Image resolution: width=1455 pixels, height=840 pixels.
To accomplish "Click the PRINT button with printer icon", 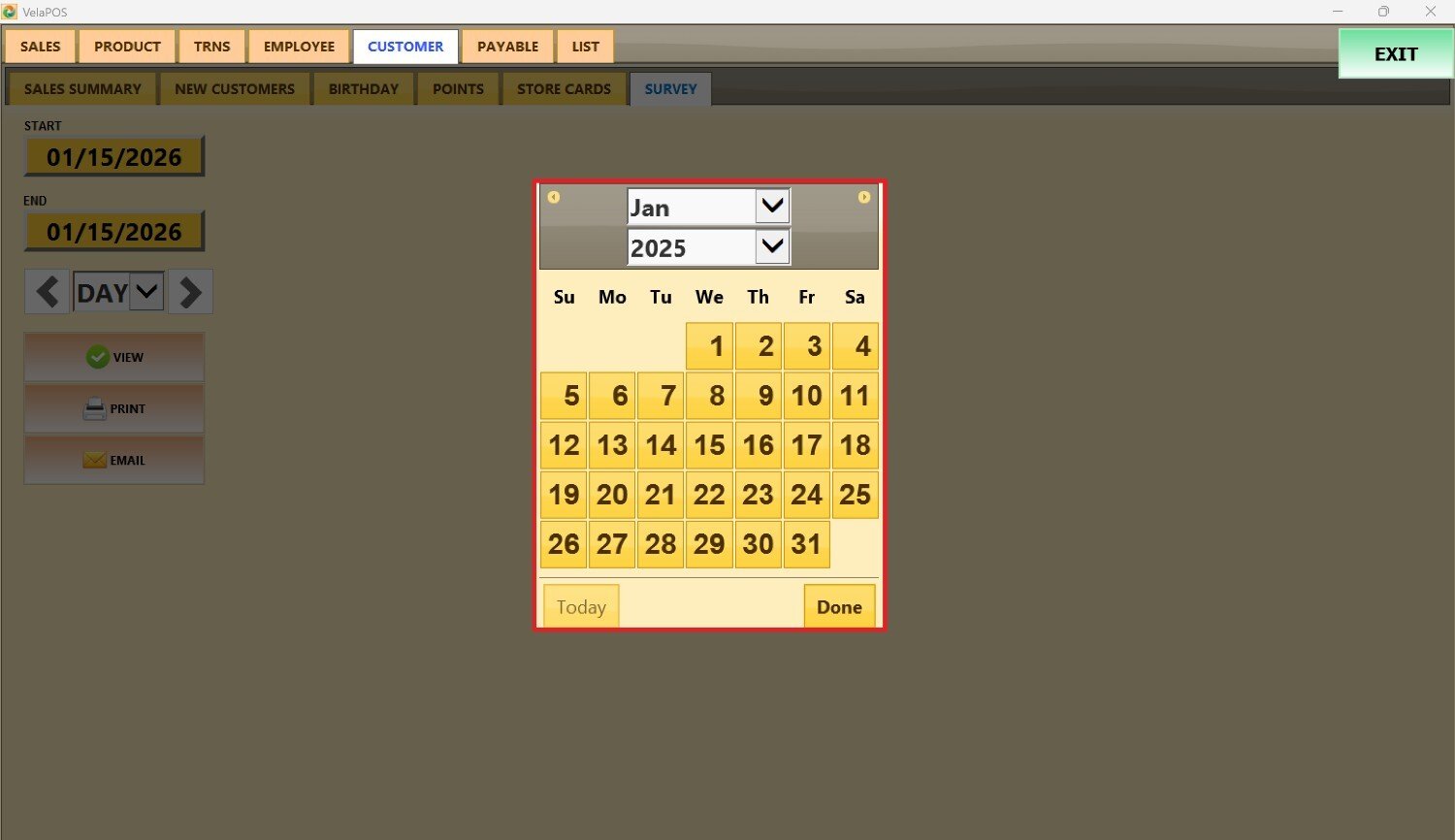I will click(x=114, y=408).
